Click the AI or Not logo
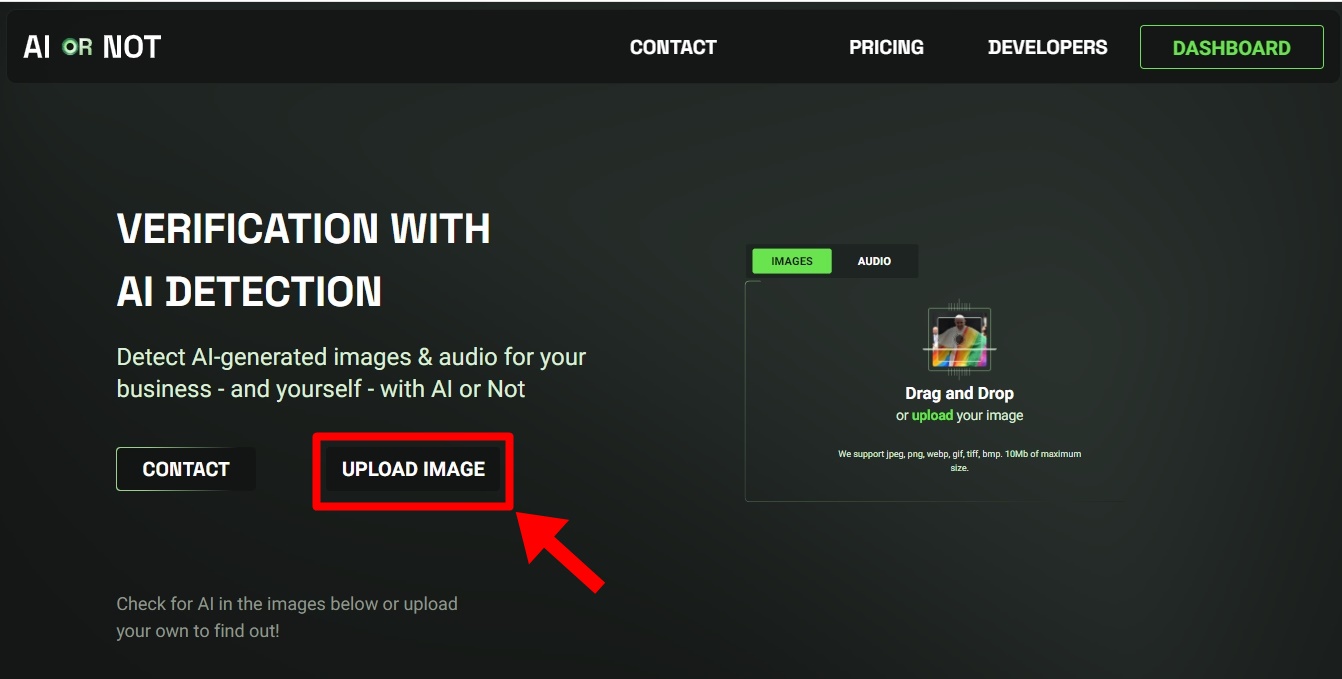Image resolution: width=1342 pixels, height=679 pixels. [x=92, y=47]
